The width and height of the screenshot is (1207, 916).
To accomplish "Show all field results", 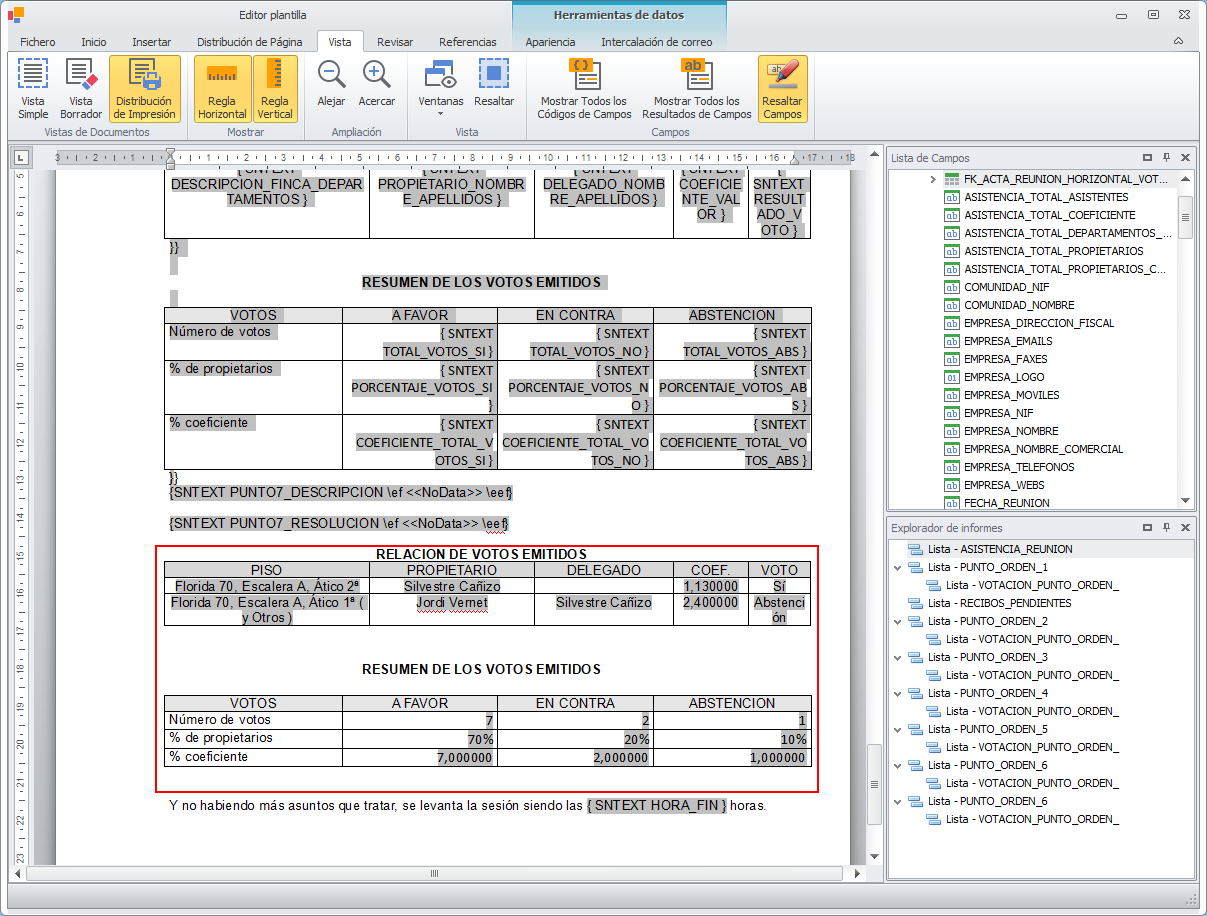I will point(696,88).
